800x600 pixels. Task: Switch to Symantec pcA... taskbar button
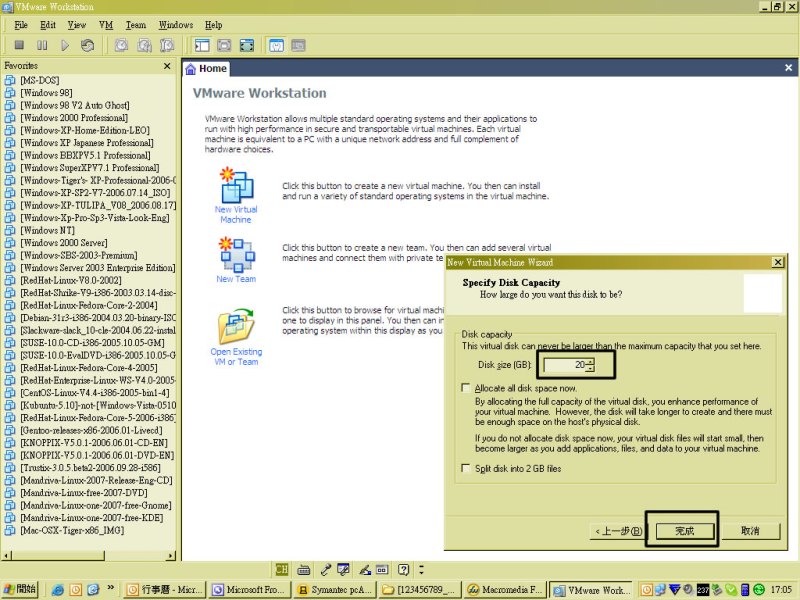(336, 590)
